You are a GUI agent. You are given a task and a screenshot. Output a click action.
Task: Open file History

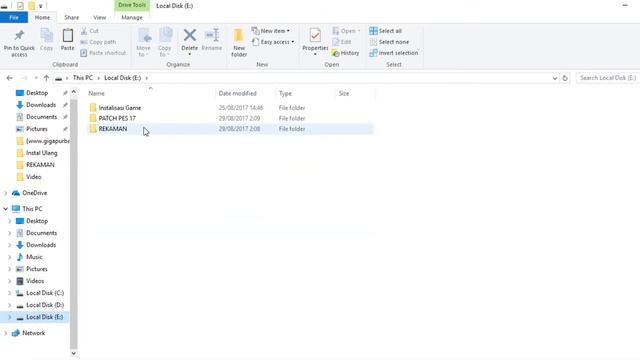click(346, 53)
